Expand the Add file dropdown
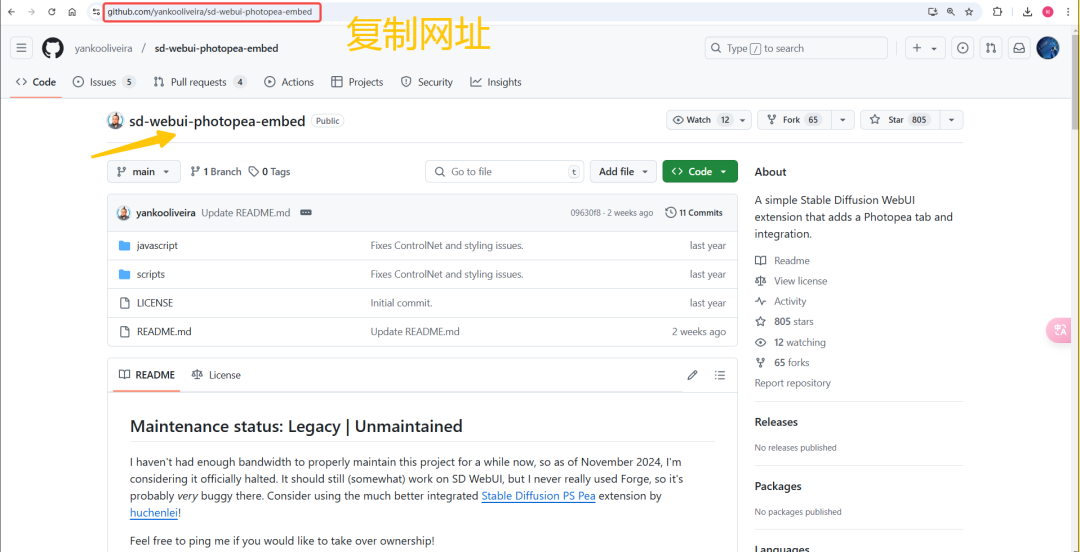 pyautogui.click(x=623, y=172)
